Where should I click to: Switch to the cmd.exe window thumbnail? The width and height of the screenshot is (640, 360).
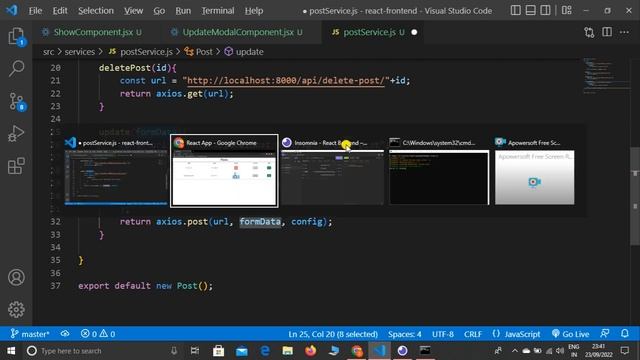click(x=439, y=171)
